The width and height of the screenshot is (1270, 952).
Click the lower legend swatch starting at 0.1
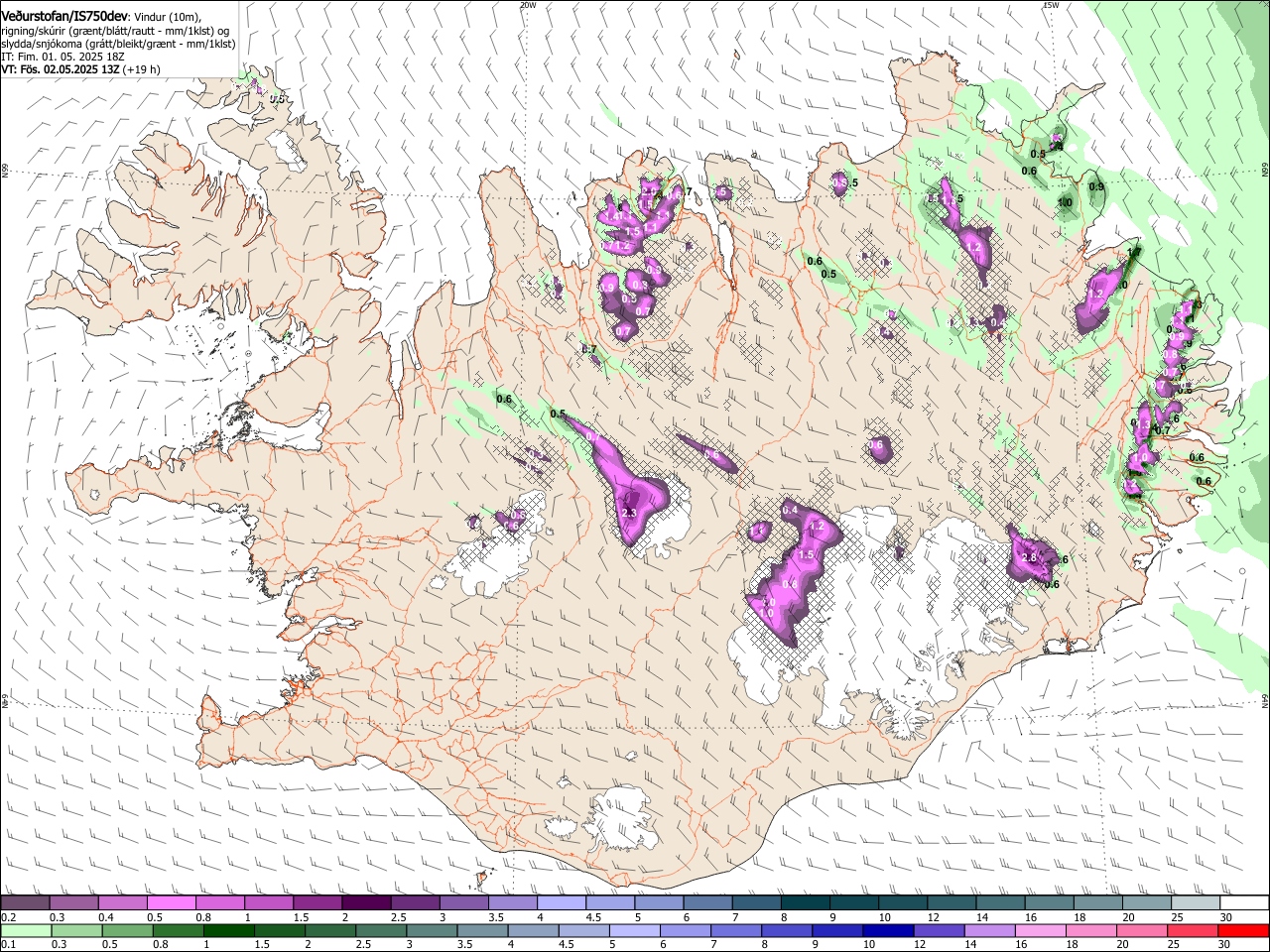click(26, 930)
